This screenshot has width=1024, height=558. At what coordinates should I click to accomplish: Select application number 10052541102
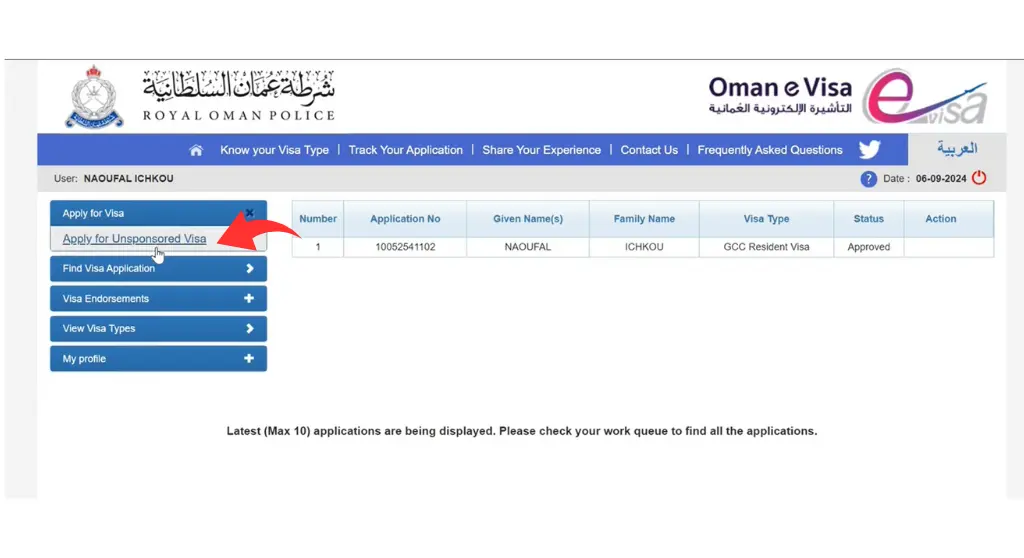pyautogui.click(x=405, y=247)
